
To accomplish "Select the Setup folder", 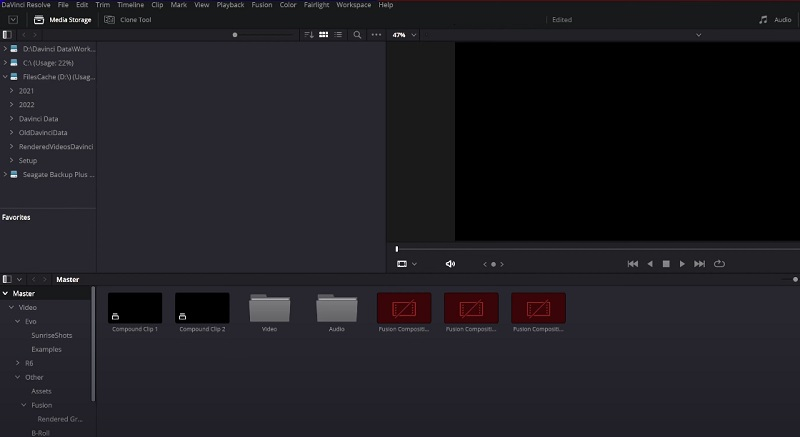I will click(x=28, y=161).
